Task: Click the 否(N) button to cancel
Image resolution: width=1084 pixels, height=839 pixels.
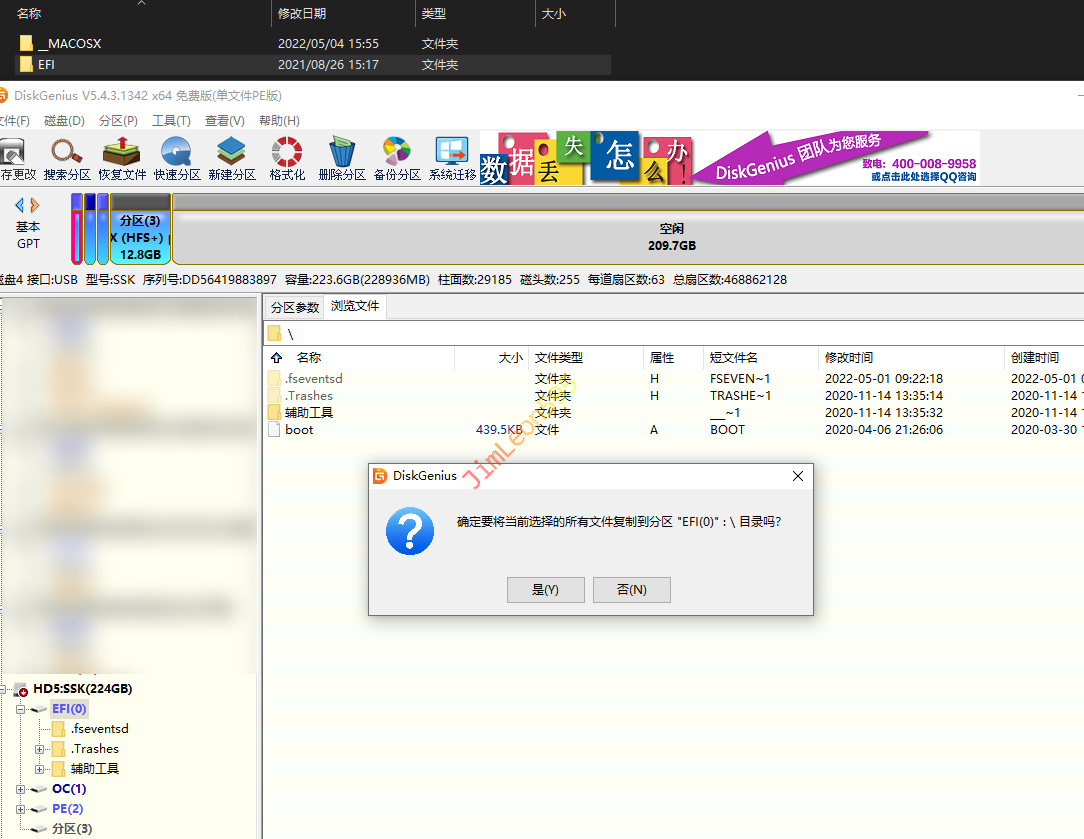Action: point(631,590)
